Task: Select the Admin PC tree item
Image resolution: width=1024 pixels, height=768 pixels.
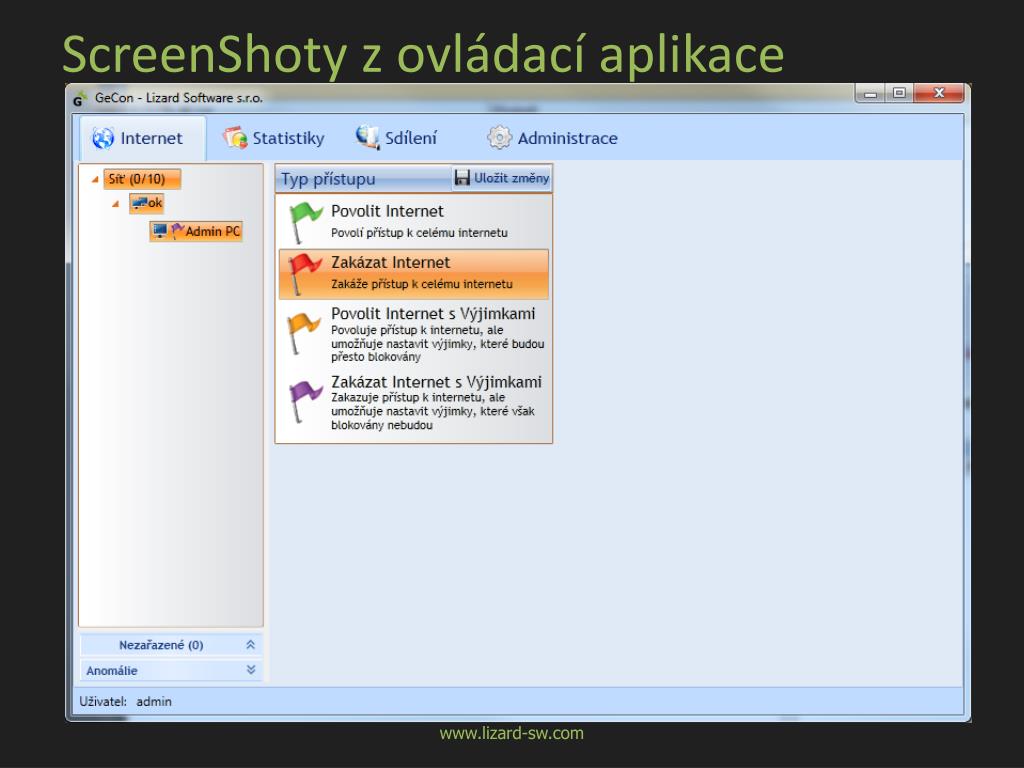Action: click(x=196, y=231)
